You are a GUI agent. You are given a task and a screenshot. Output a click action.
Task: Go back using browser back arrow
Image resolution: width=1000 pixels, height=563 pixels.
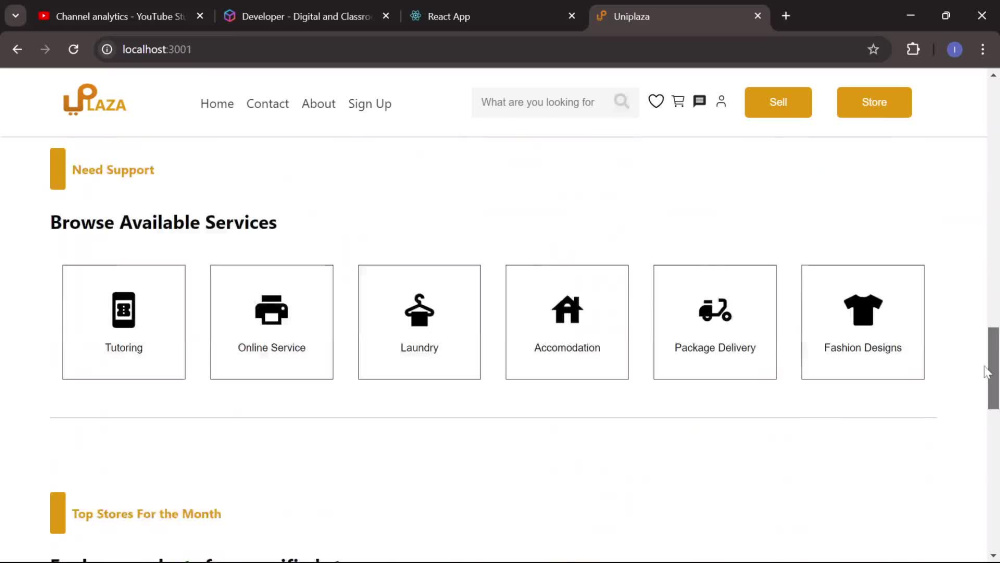(17, 49)
